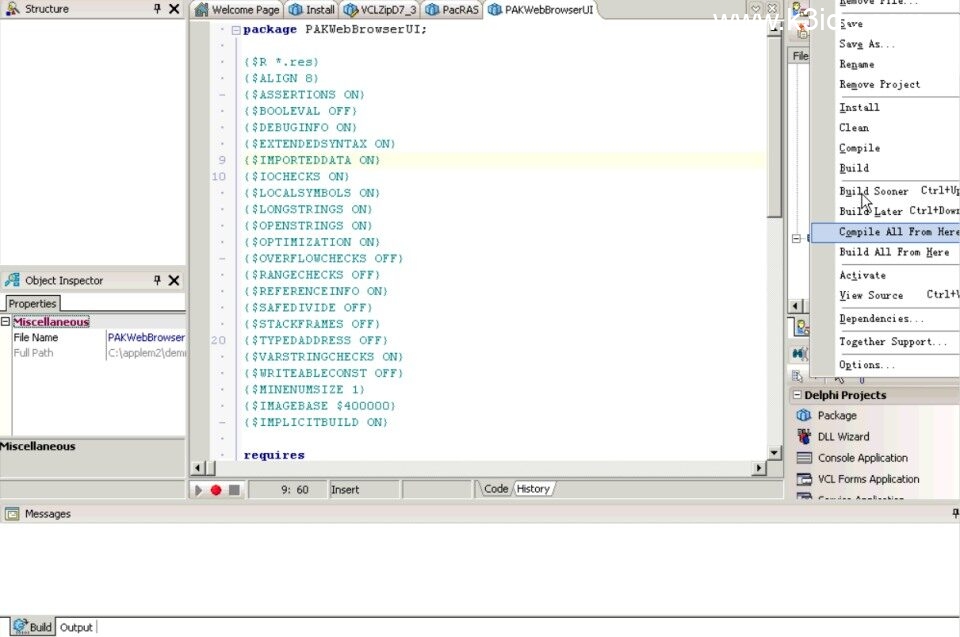Open the Output messages tab
Image resolution: width=960 pixels, height=637 pixels.
tap(75, 627)
